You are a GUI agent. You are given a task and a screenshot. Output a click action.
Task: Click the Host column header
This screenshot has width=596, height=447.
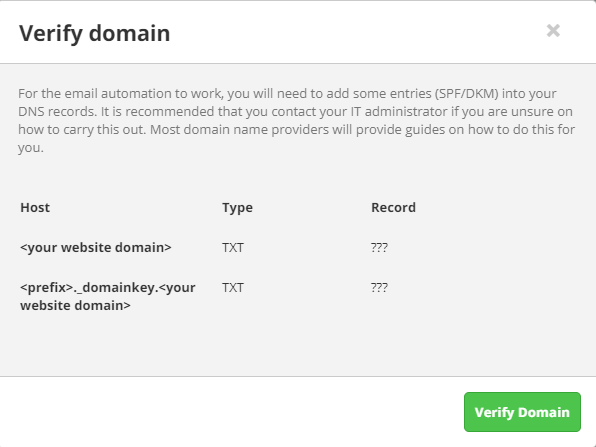[35, 208]
